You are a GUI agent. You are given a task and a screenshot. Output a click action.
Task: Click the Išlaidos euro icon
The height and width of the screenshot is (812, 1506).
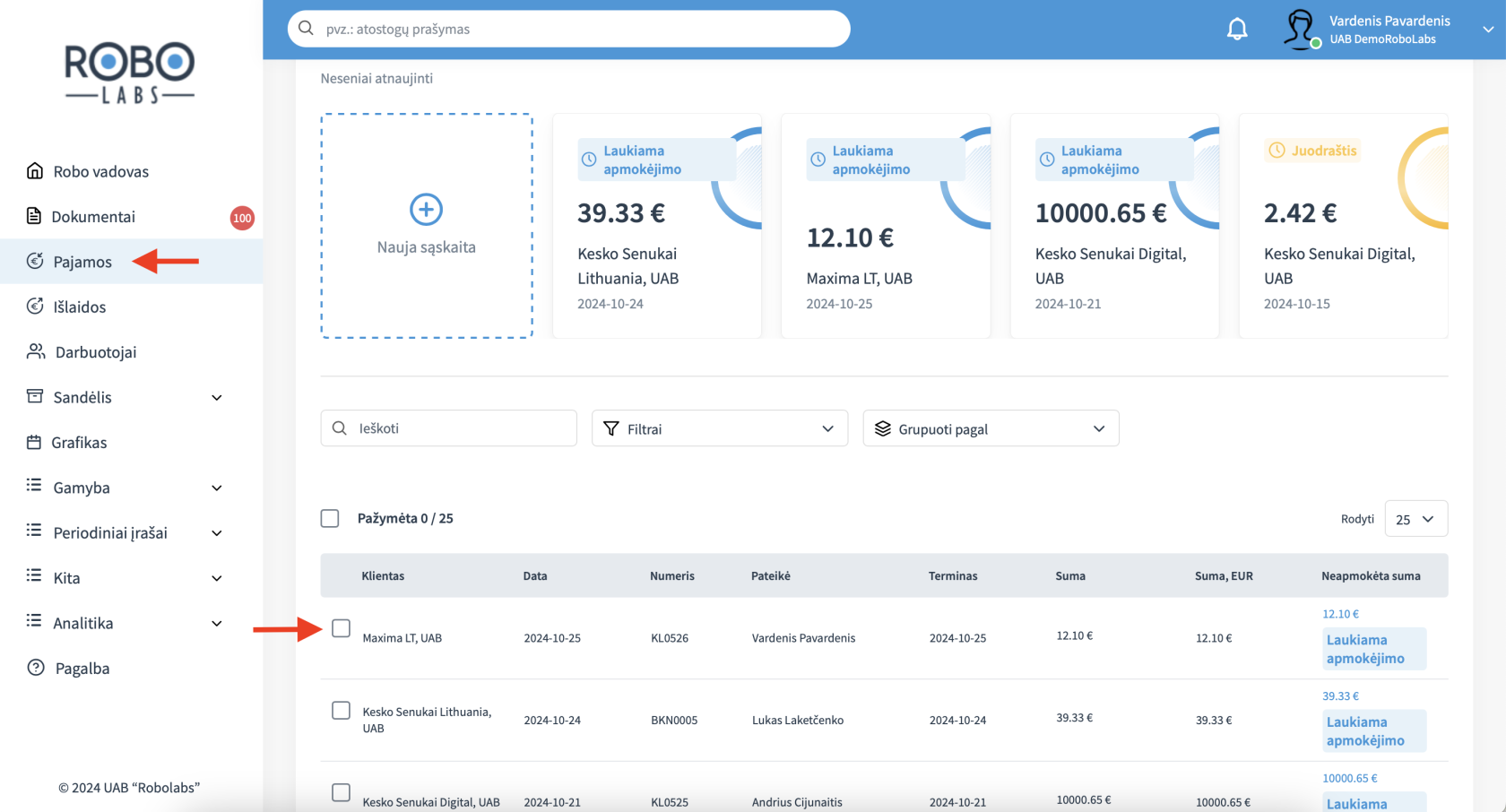pos(35,307)
